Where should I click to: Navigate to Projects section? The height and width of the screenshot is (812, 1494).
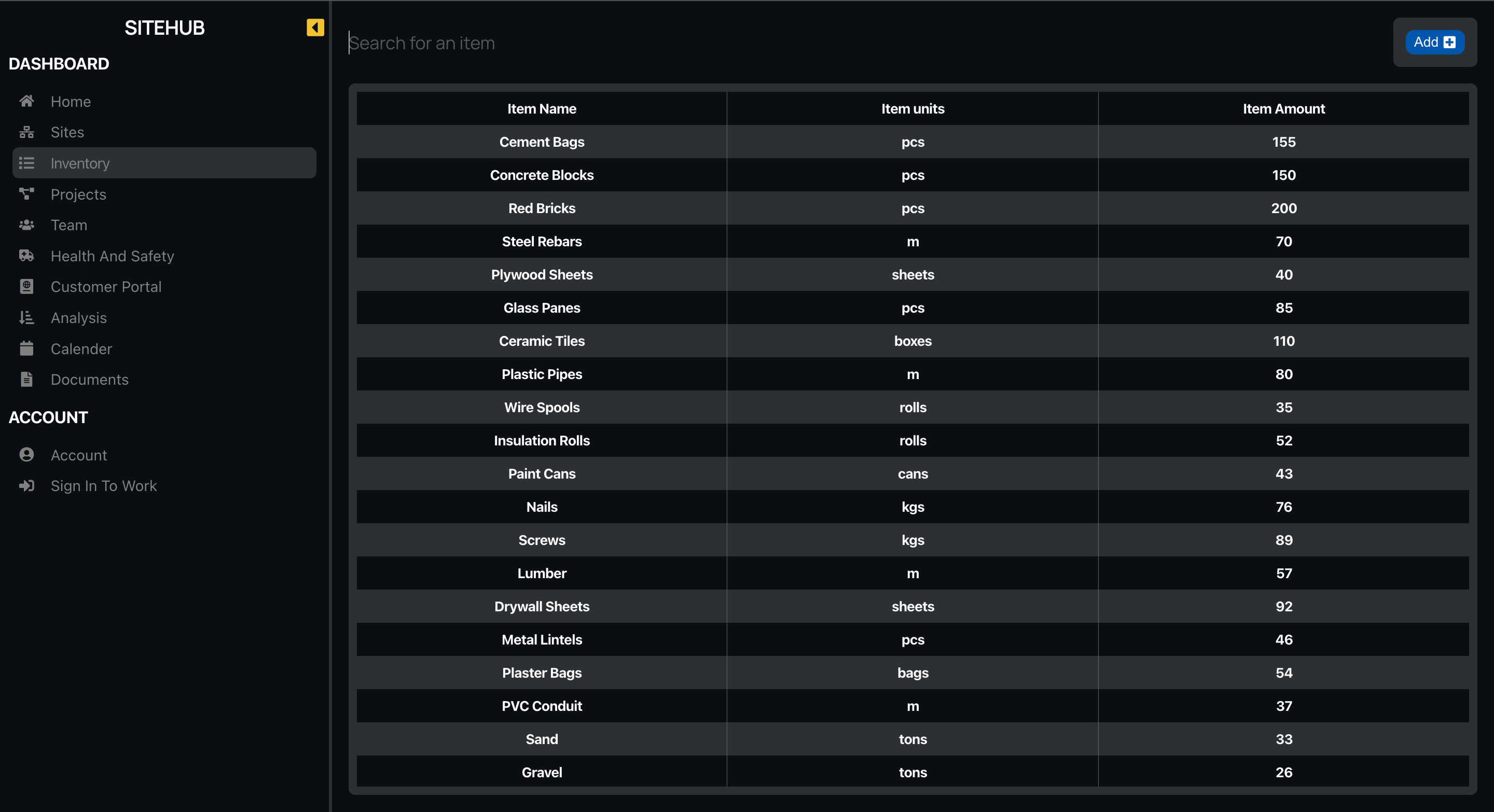click(x=78, y=194)
